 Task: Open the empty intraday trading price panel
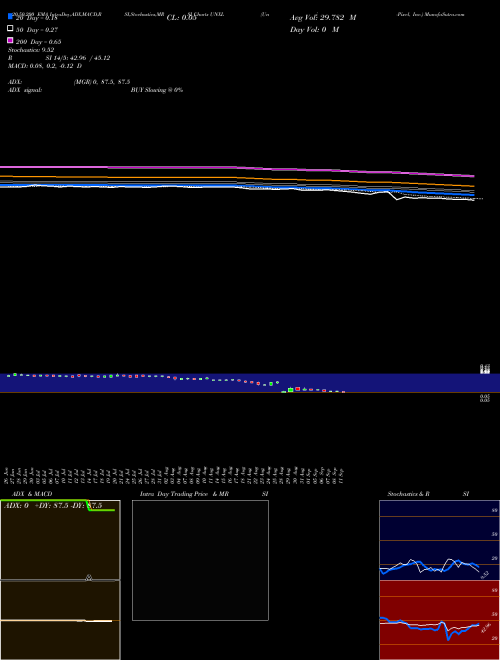200,560
